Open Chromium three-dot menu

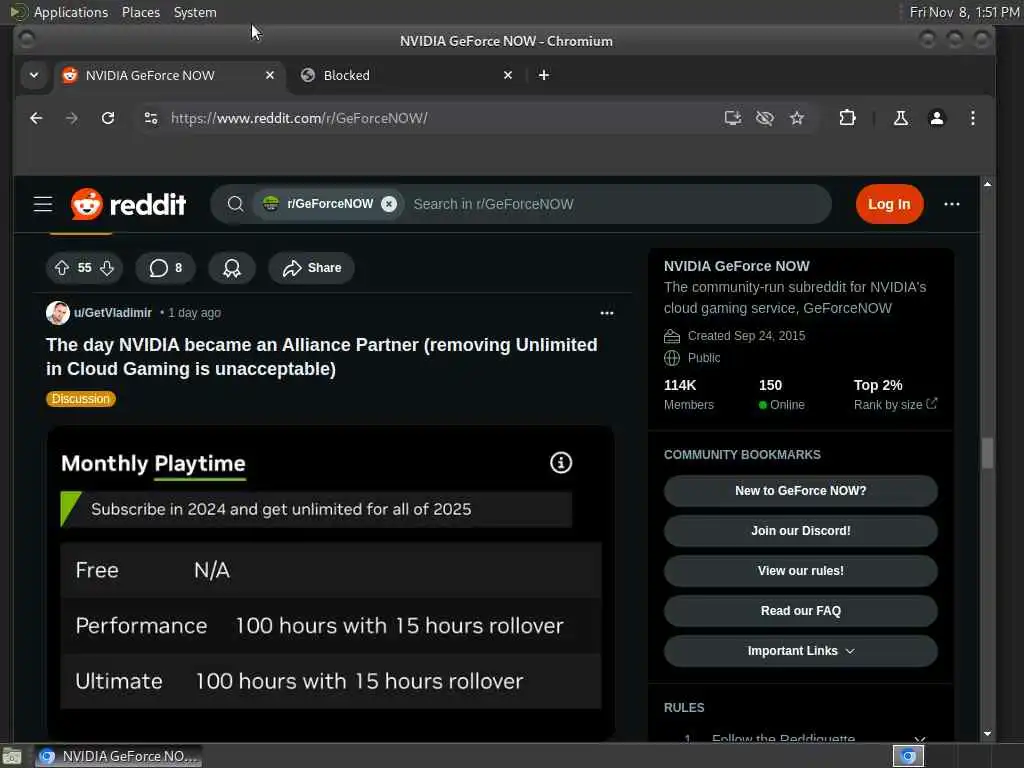point(972,118)
